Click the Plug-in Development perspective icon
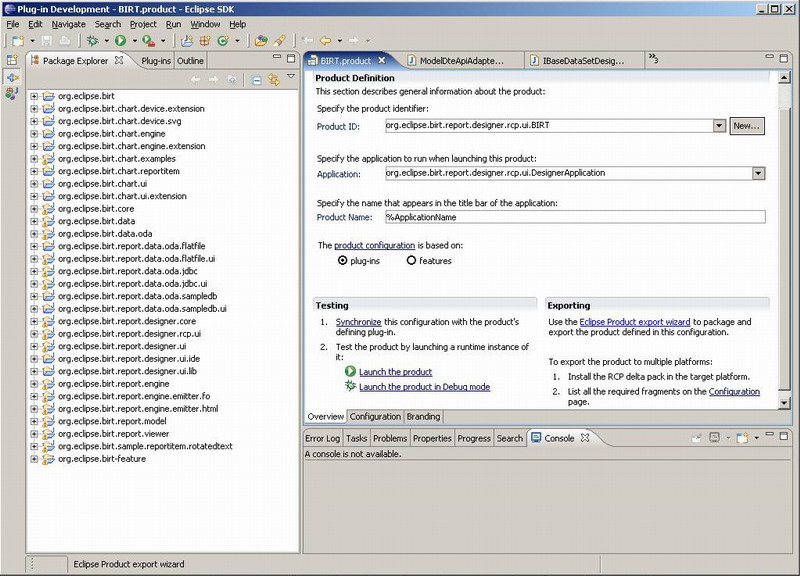The height and width of the screenshot is (576, 800). 12,78
